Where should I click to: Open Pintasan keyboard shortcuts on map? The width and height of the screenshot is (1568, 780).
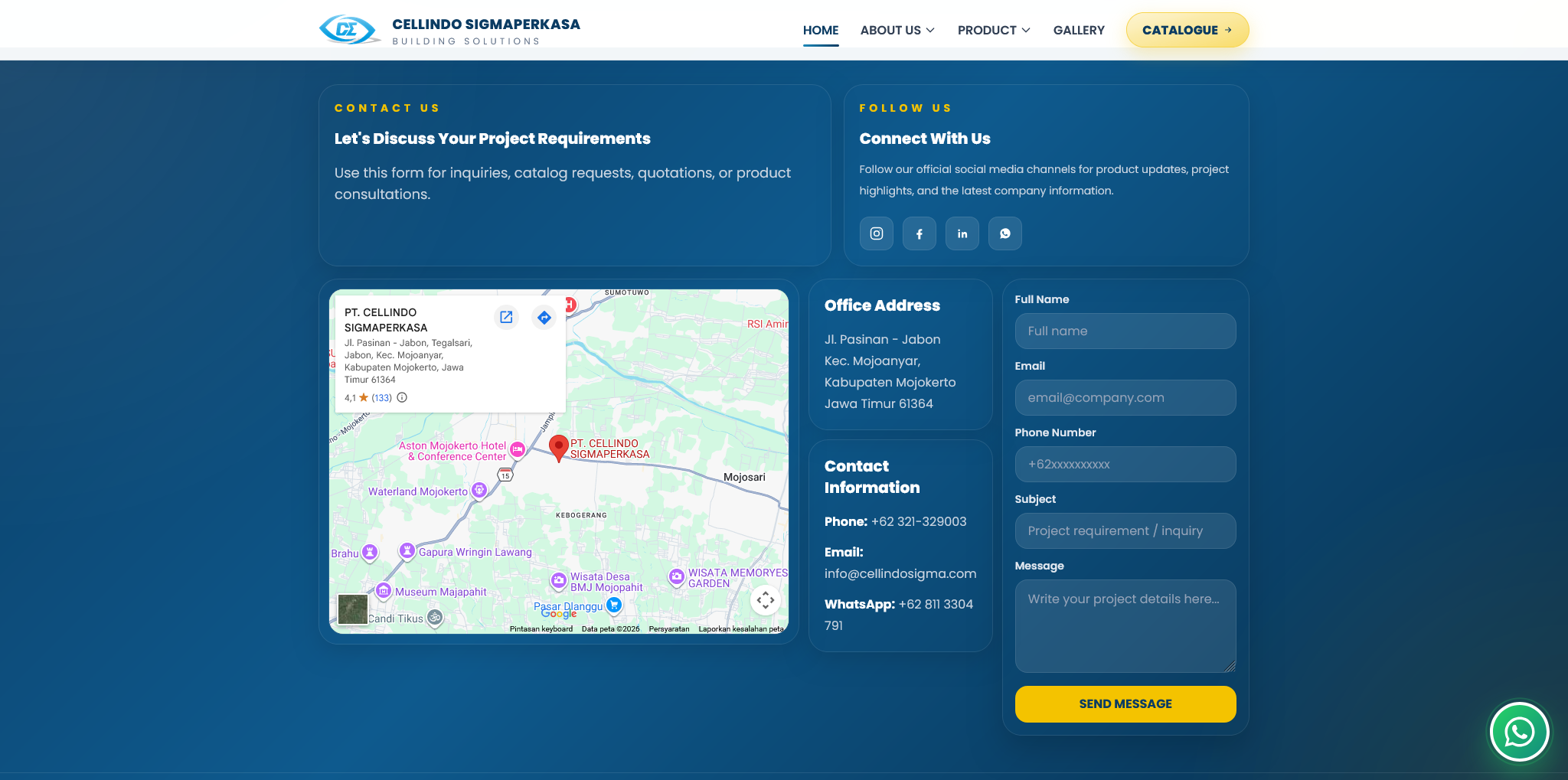(541, 629)
